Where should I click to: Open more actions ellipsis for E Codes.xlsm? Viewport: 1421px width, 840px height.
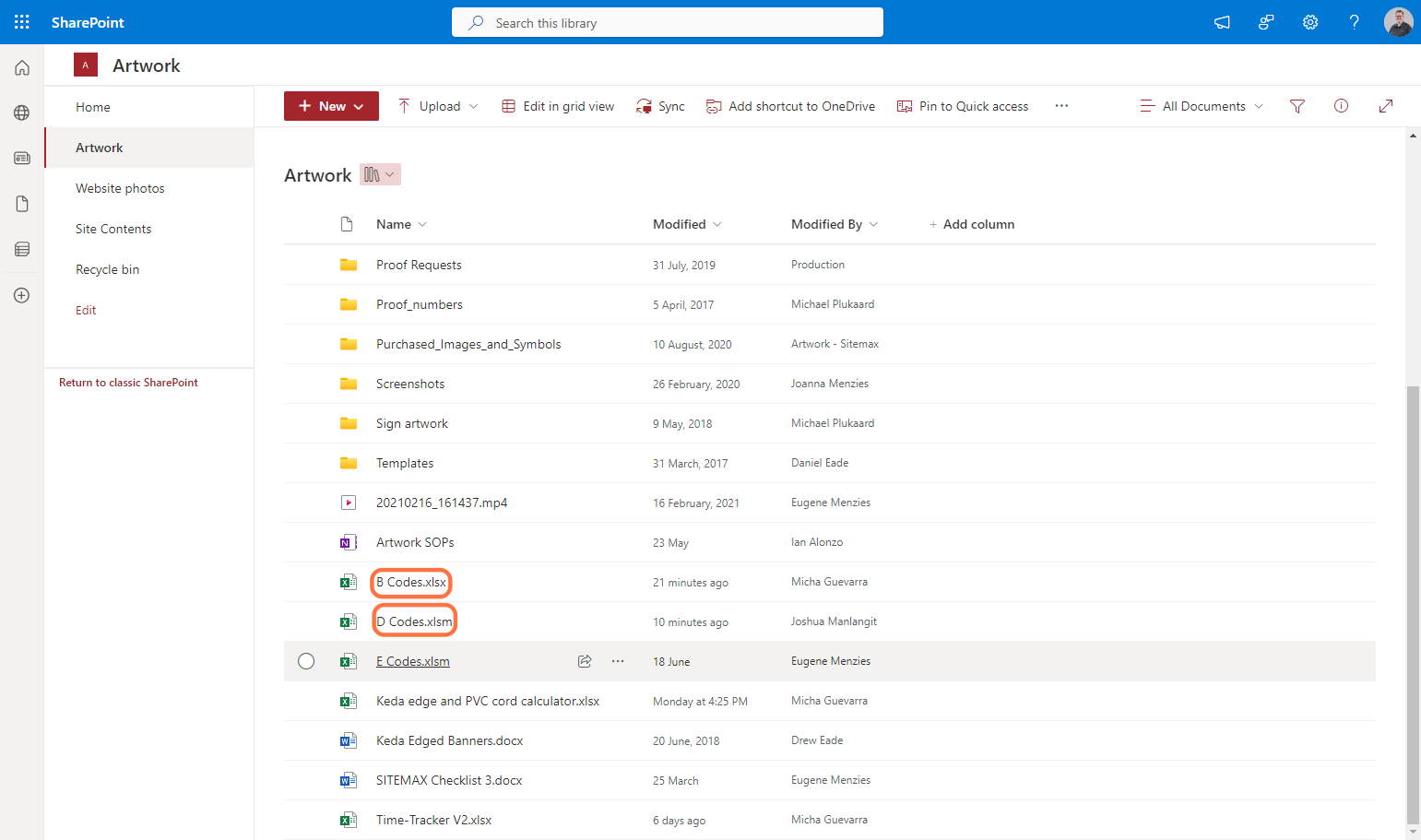click(x=618, y=661)
